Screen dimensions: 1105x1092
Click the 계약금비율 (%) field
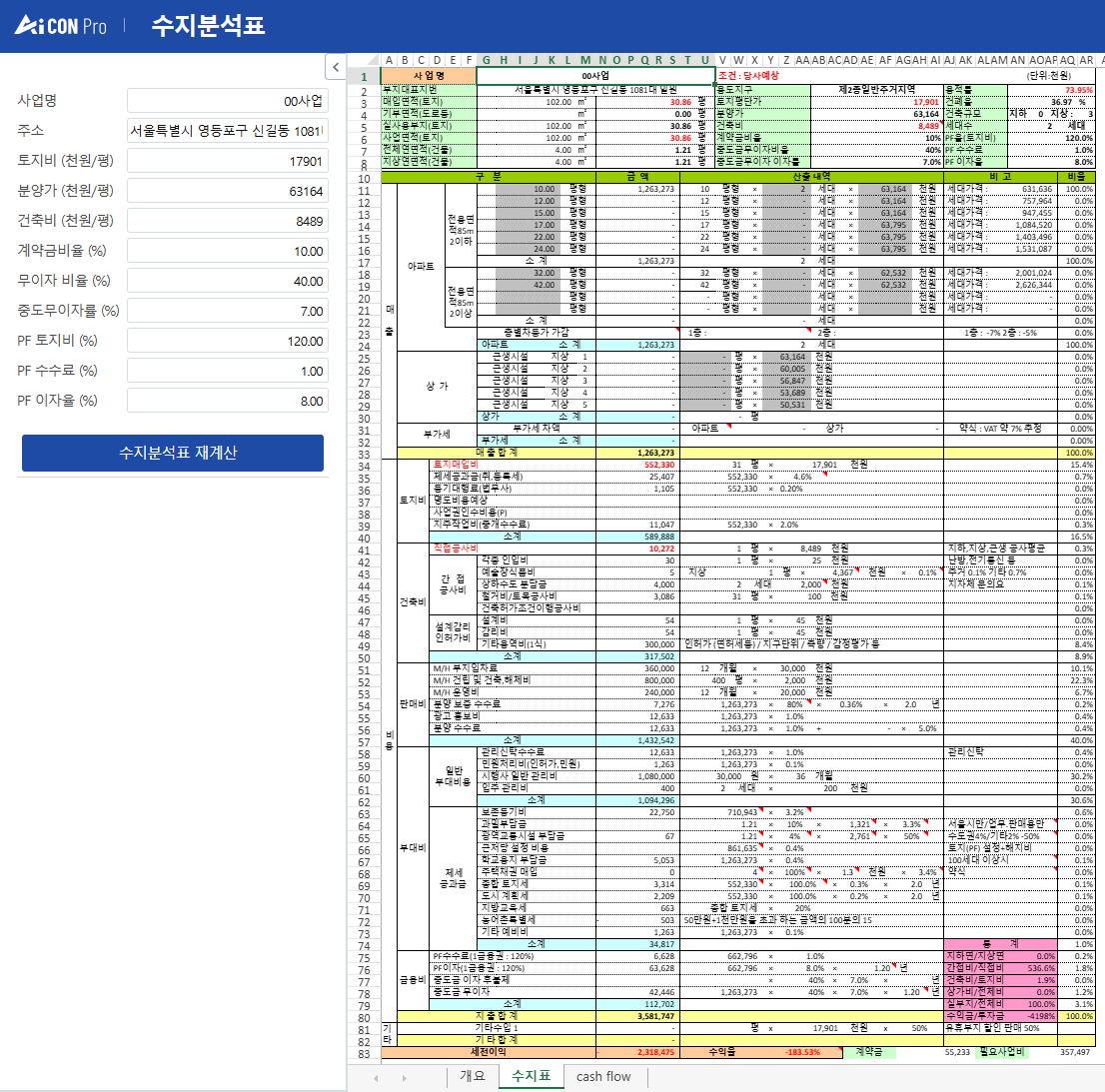(x=228, y=253)
